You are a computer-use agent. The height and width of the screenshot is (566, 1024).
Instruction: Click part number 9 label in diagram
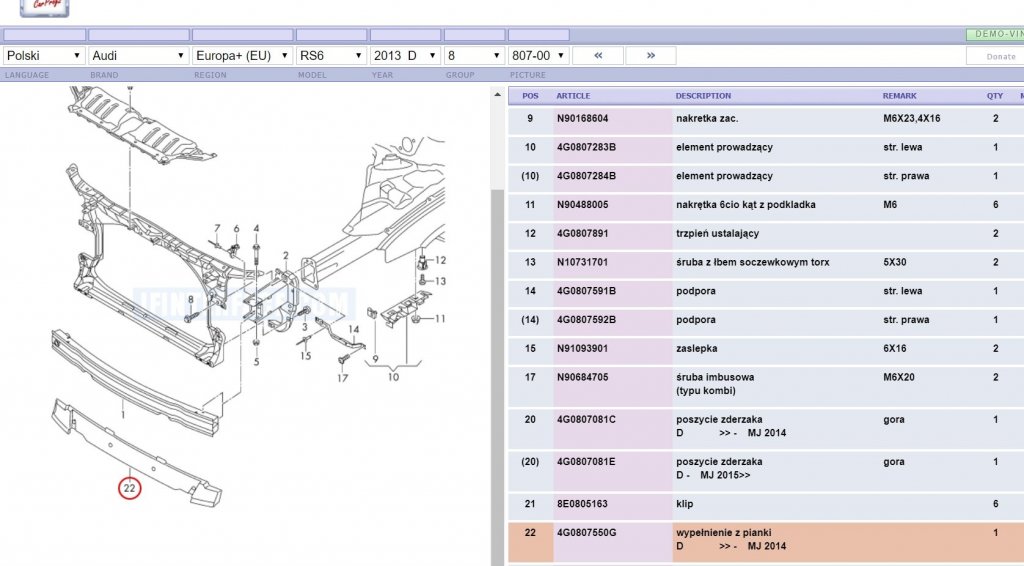pyautogui.click(x=376, y=358)
